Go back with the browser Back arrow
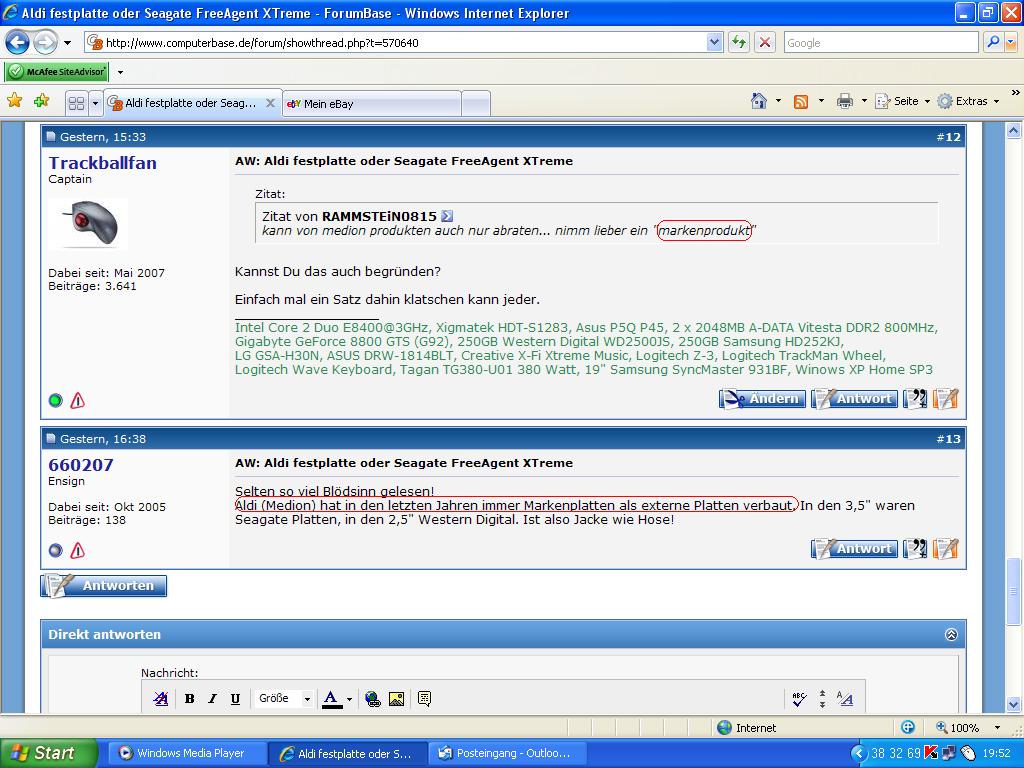 click(17, 43)
